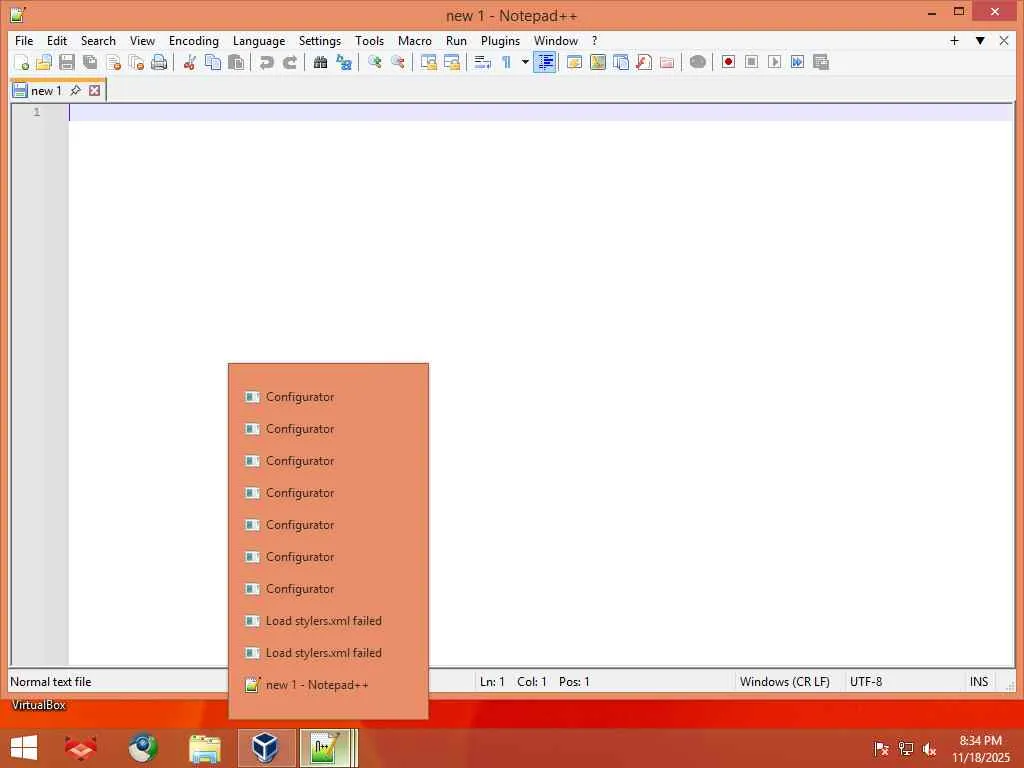Toggle Word Wrap in the toolbar

482,62
